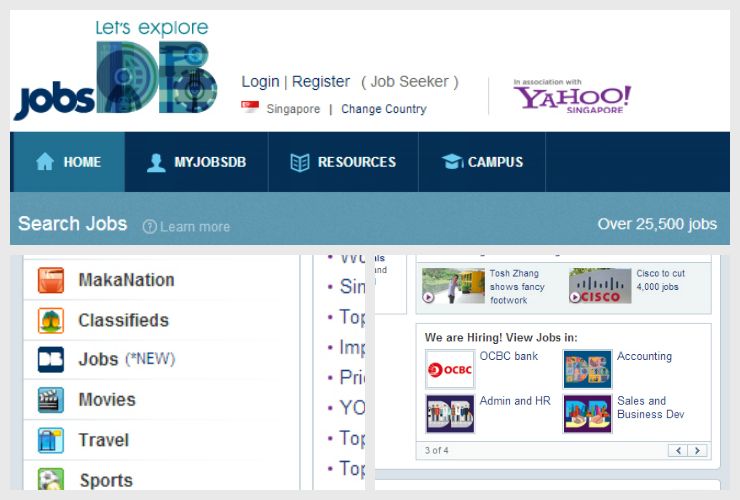Click the Singapore flag icon
The height and width of the screenshot is (500, 740).
250,108
